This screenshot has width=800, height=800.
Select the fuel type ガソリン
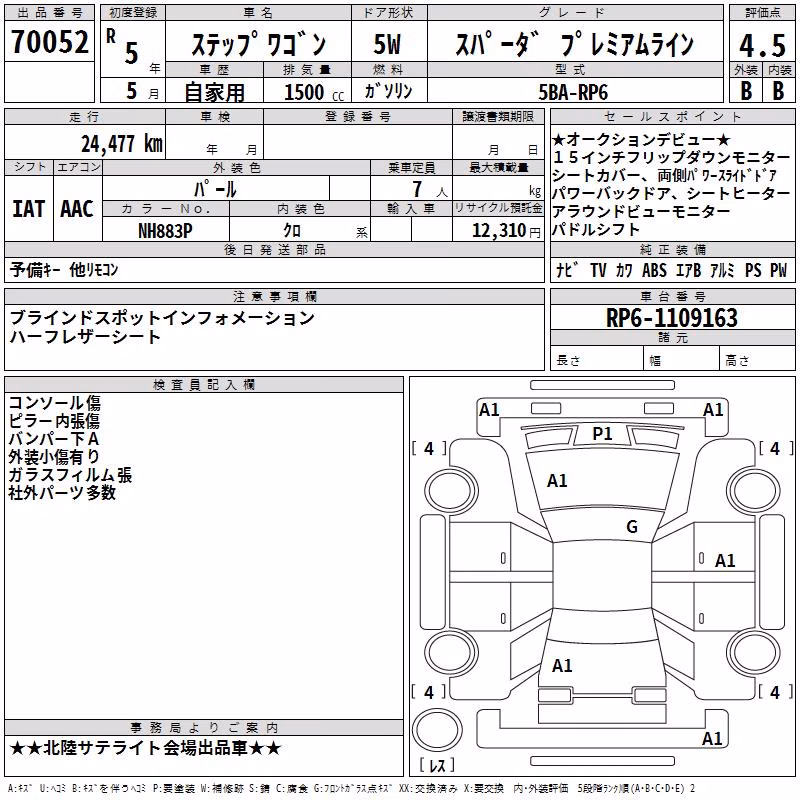tap(388, 91)
